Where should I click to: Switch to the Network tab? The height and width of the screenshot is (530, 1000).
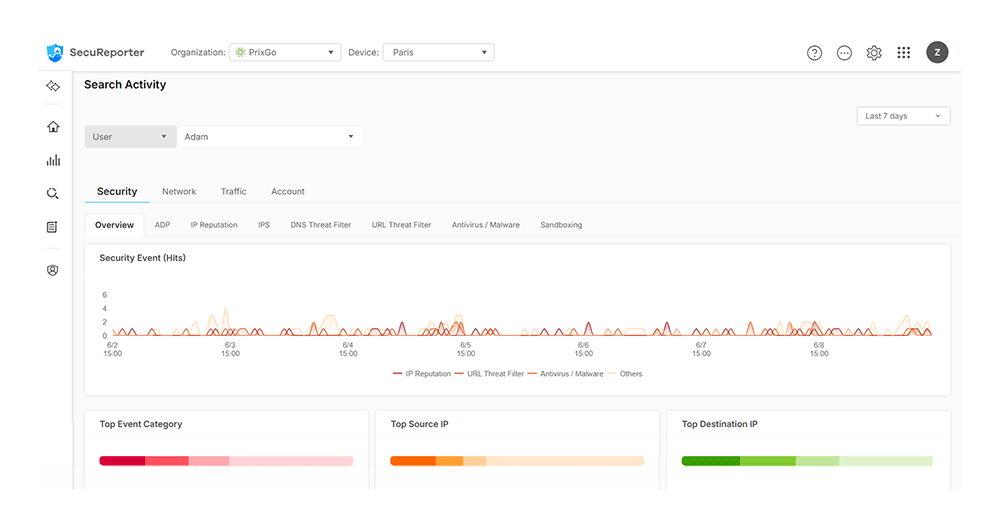(179, 191)
